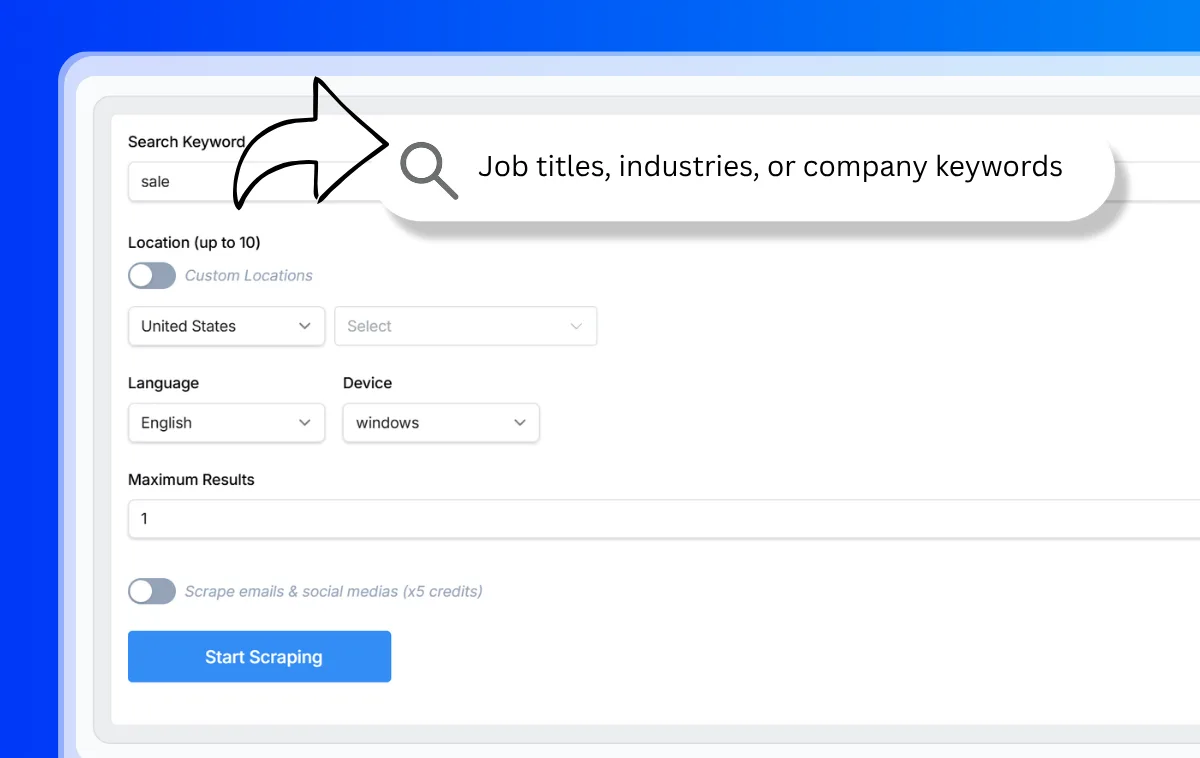
Task: Click the Location (up to 10) label
Action: [x=194, y=242]
